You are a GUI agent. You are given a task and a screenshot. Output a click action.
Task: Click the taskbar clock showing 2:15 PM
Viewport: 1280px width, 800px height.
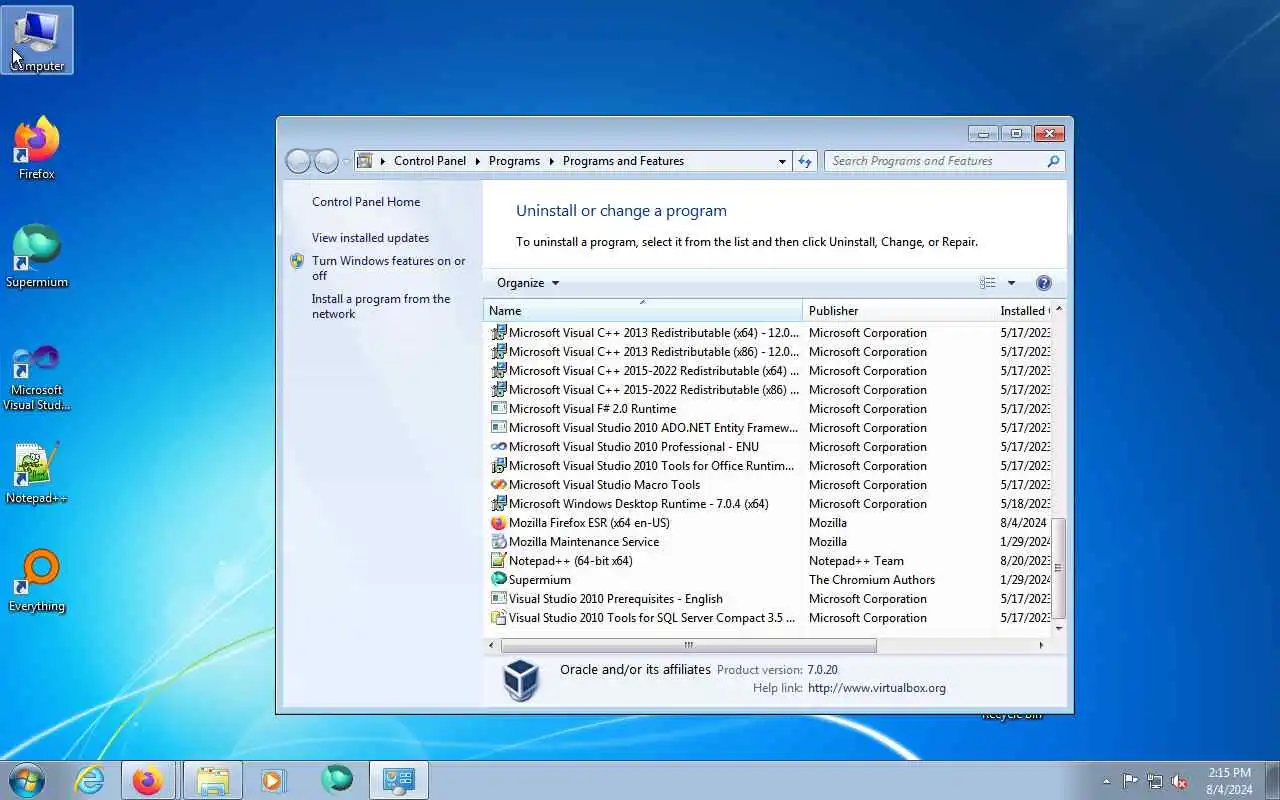pos(1229,781)
